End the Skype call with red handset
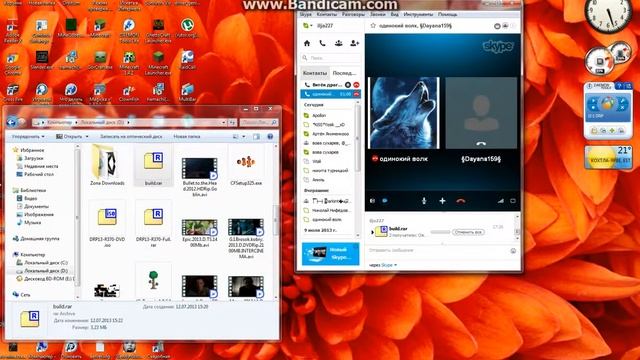 pos(461,201)
